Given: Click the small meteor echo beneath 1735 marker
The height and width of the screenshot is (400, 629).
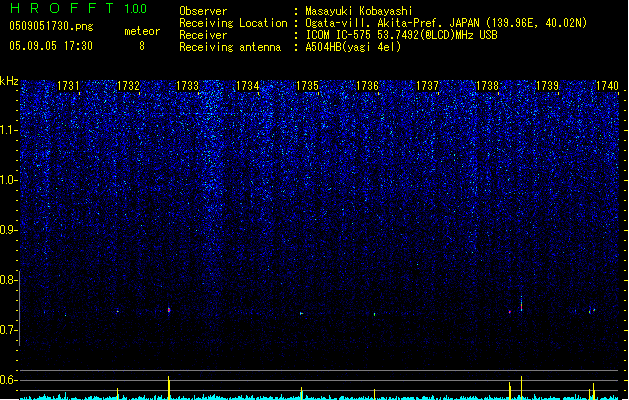Looking at the screenshot, I should [x=301, y=313].
